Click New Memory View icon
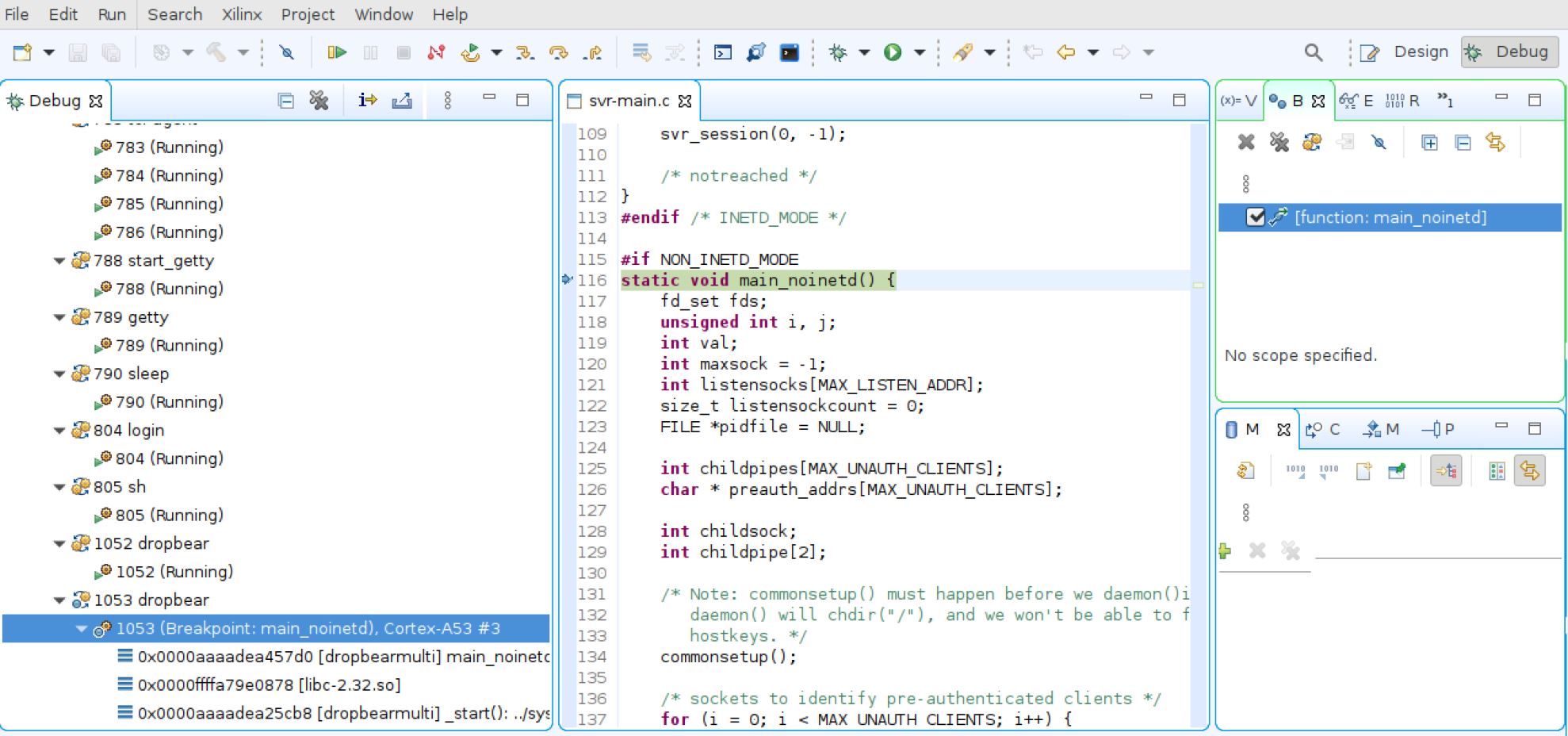This screenshot has height=736, width=1568. pos(1363,471)
